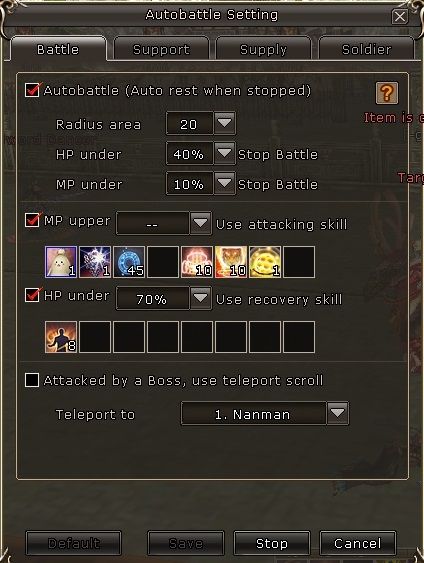Open the orange question mark help icon
The image size is (424, 563).
point(387,93)
